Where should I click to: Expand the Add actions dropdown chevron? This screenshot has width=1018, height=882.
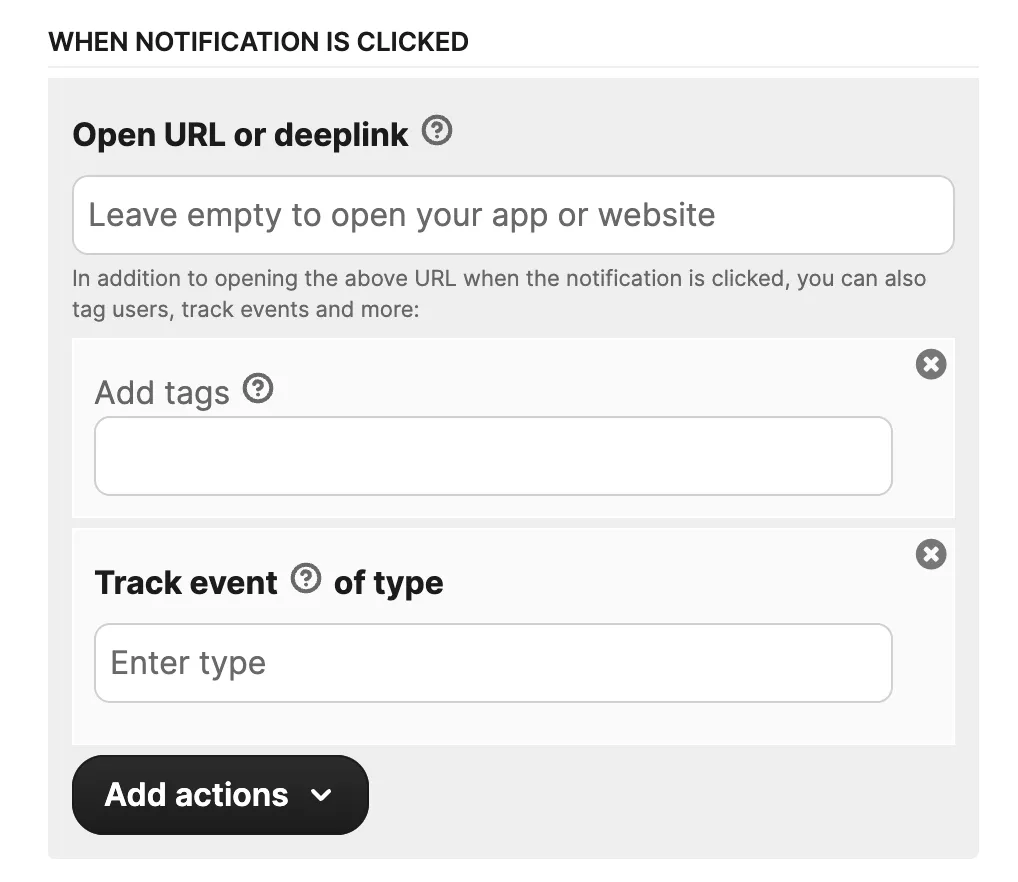coord(321,795)
